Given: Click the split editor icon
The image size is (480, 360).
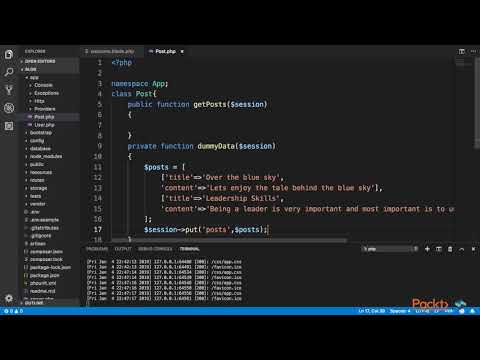Looking at the screenshot, I should click(x=462, y=51).
